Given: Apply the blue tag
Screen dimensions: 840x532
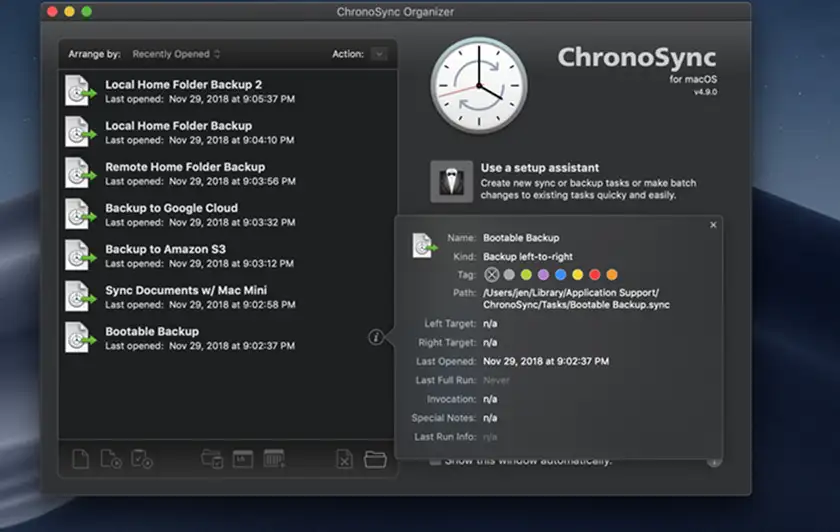Looking at the screenshot, I should pyautogui.click(x=560, y=275).
